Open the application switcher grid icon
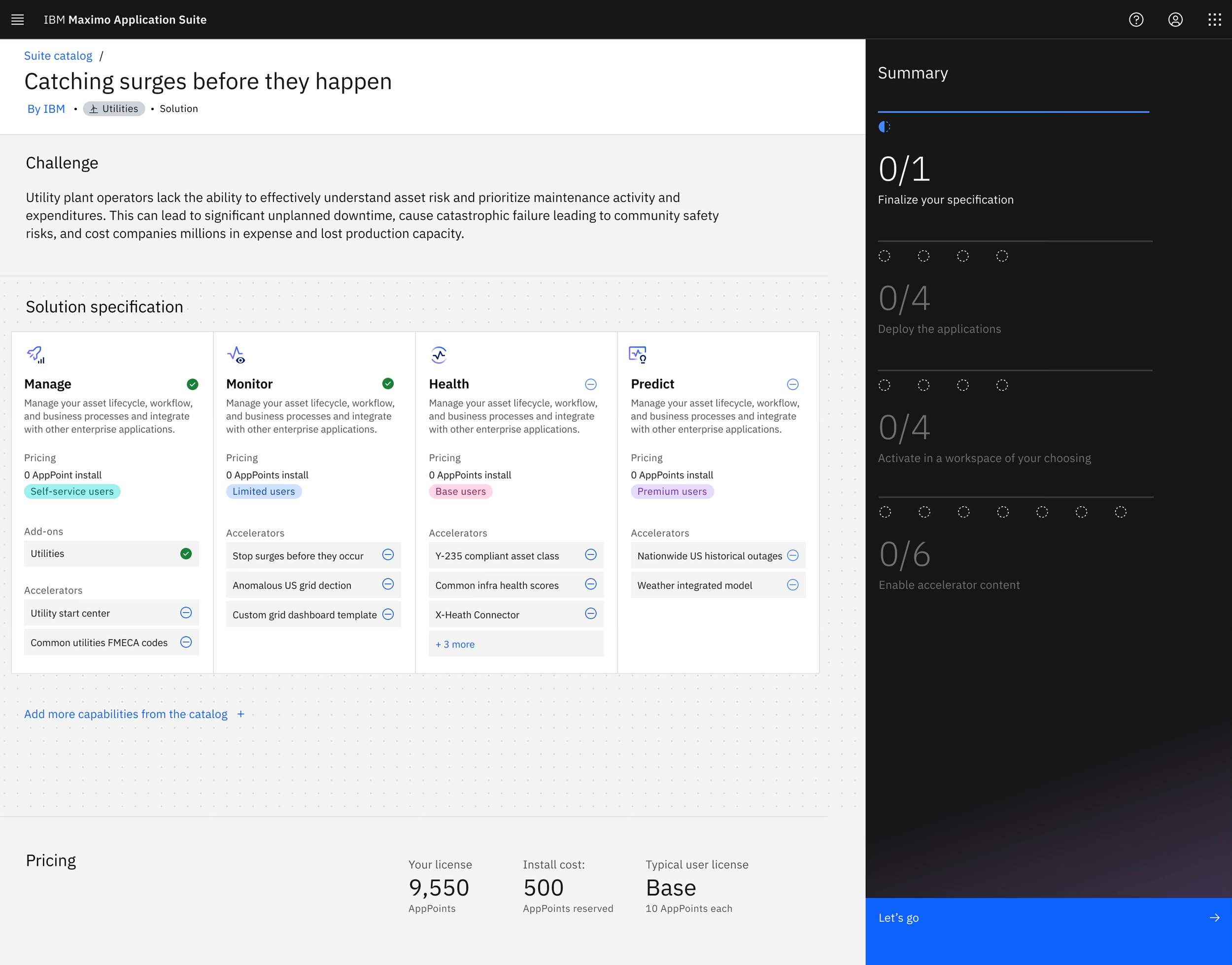 click(x=1213, y=19)
